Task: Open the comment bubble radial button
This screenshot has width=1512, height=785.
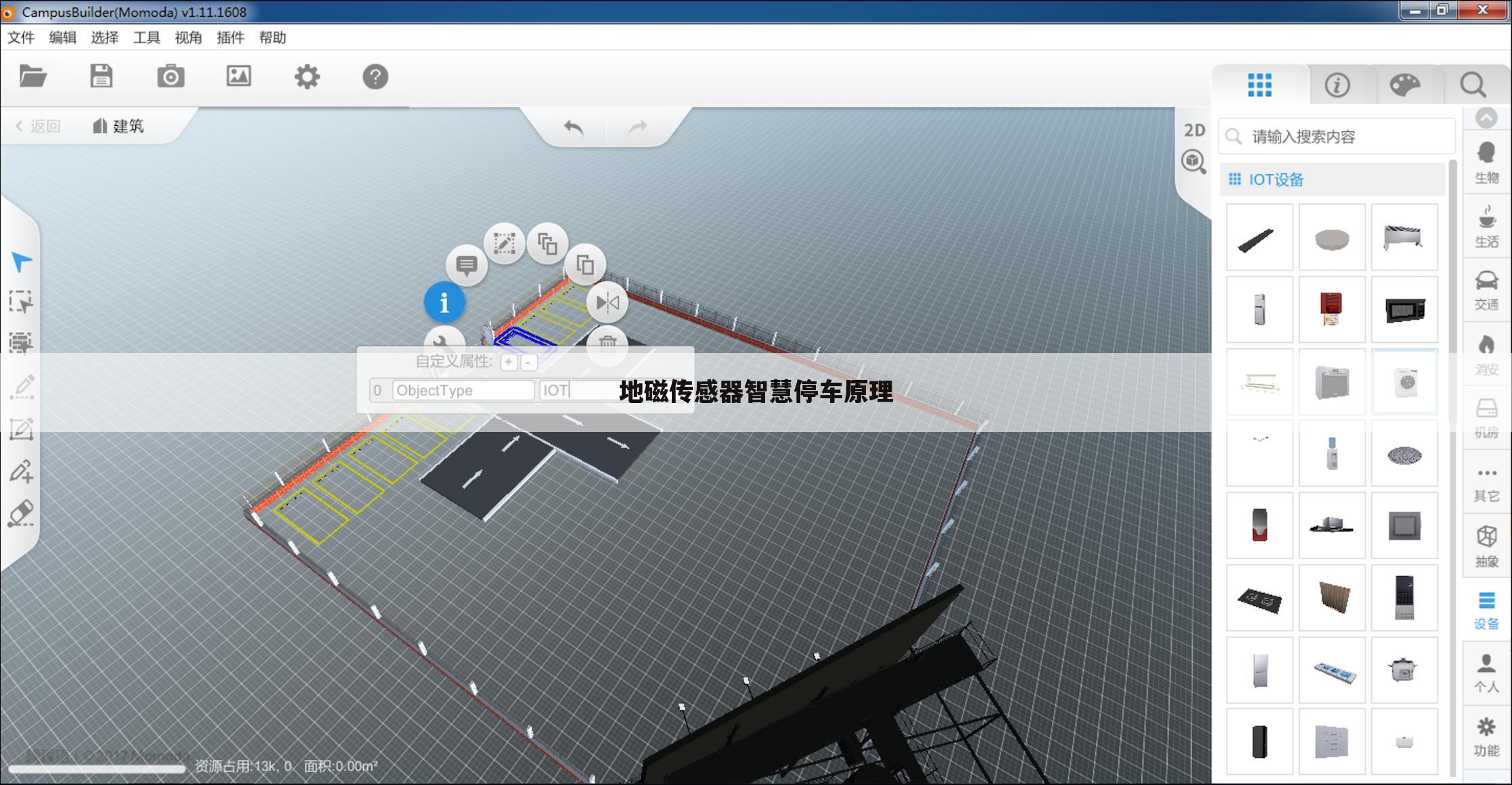Action: 467,265
